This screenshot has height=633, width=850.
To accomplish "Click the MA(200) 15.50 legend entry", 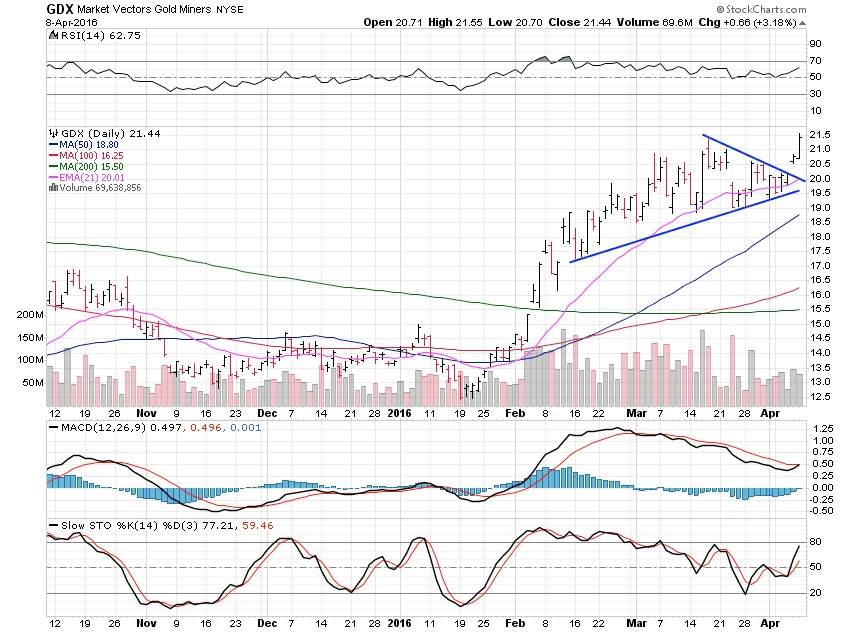I will click(91, 166).
